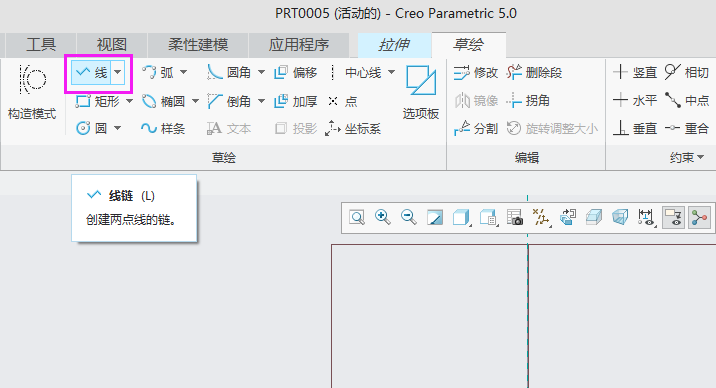
Task: Select the Centerline (中心线) tool
Action: (355, 73)
